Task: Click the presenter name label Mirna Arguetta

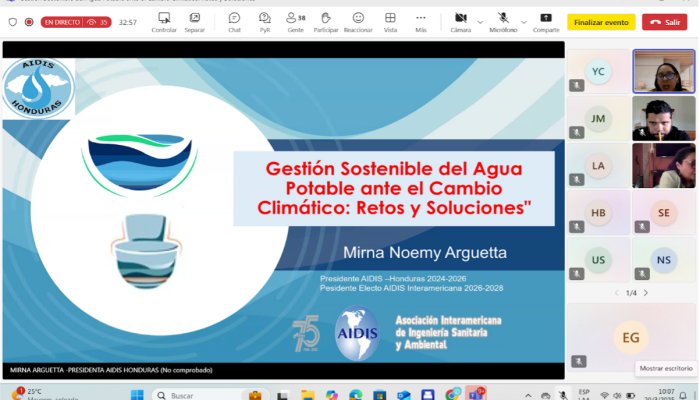Action: [111, 370]
